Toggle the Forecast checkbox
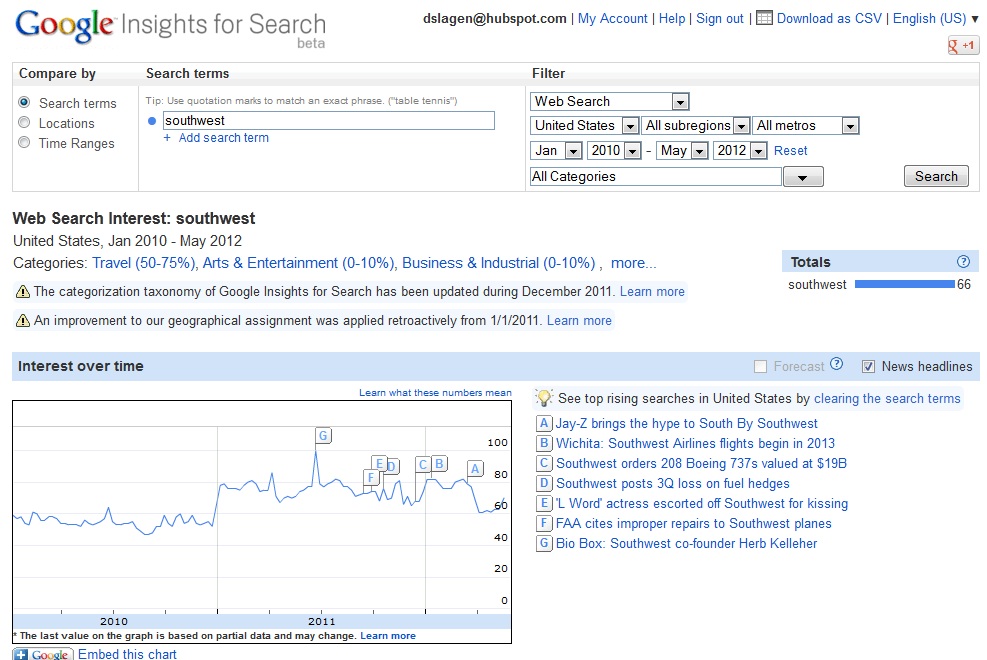Image resolution: width=987 pixels, height=660 pixels. tap(760, 366)
